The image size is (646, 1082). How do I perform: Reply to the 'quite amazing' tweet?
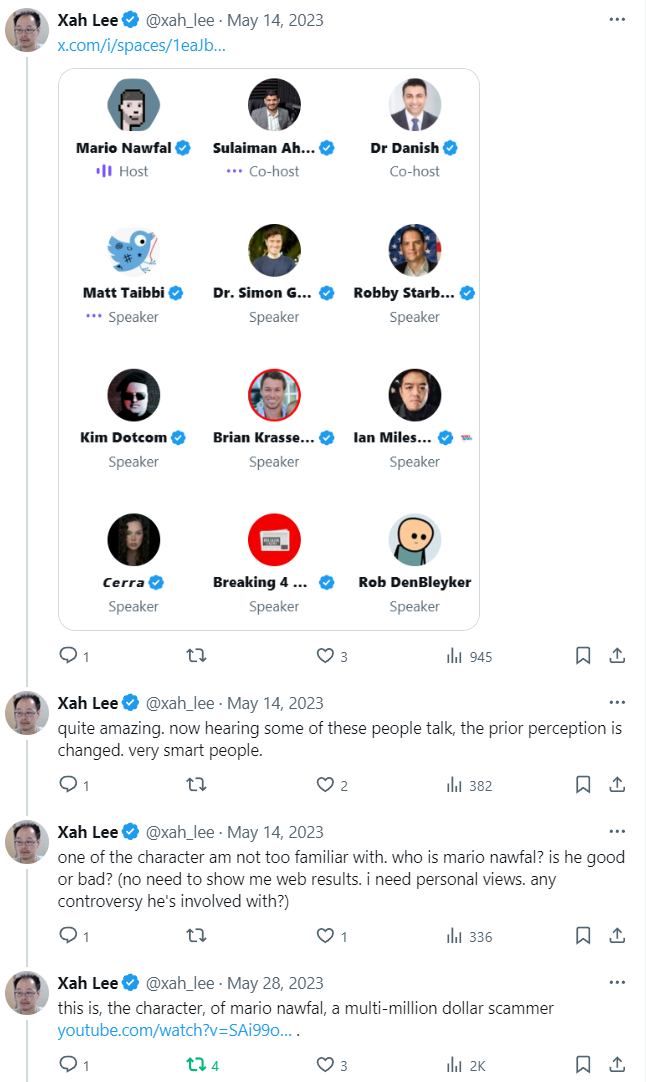click(69, 785)
